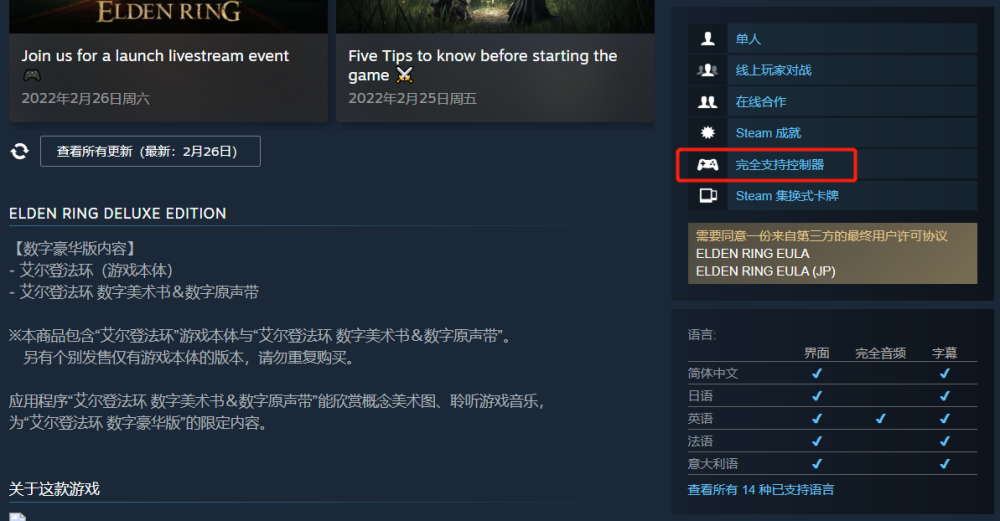Click the crossed swords emoji in news title
The width and height of the screenshot is (1000, 521).
click(x=404, y=75)
